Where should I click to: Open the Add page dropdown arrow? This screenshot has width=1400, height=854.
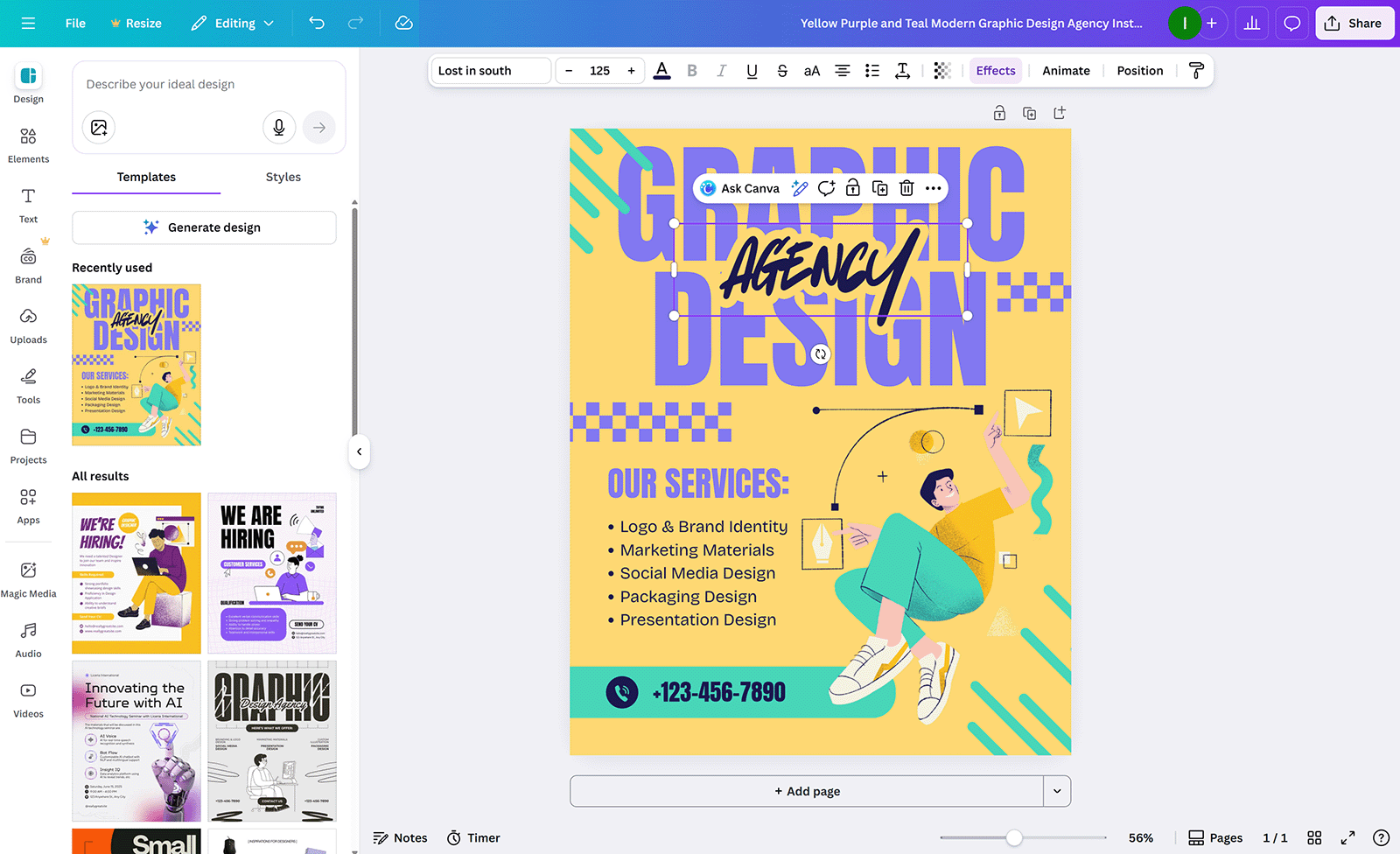pyautogui.click(x=1056, y=790)
